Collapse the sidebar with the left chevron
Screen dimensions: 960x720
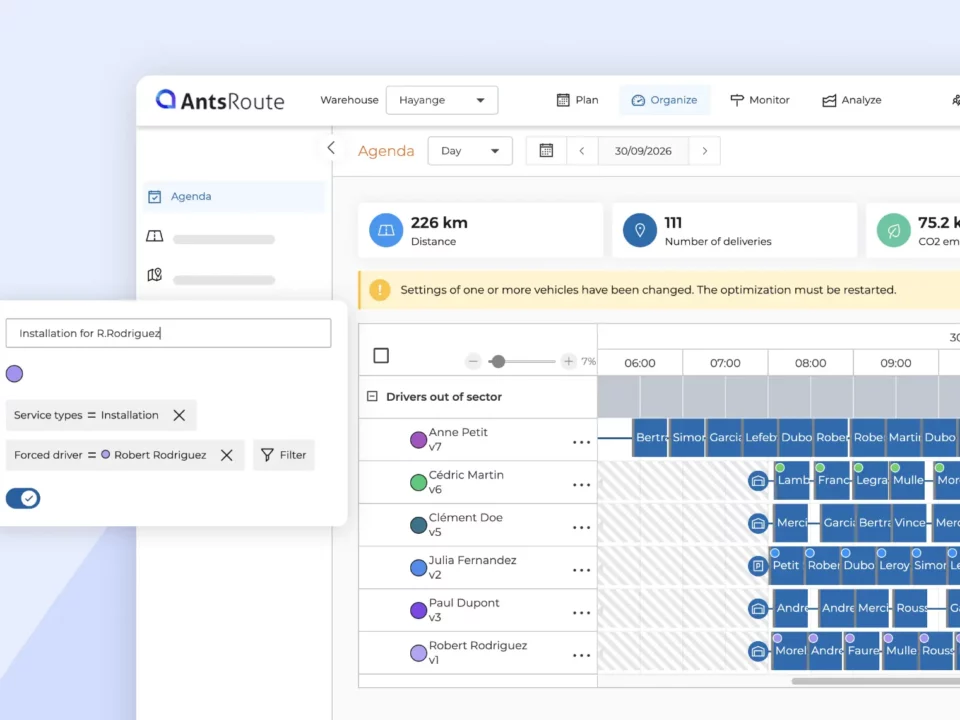click(x=331, y=148)
